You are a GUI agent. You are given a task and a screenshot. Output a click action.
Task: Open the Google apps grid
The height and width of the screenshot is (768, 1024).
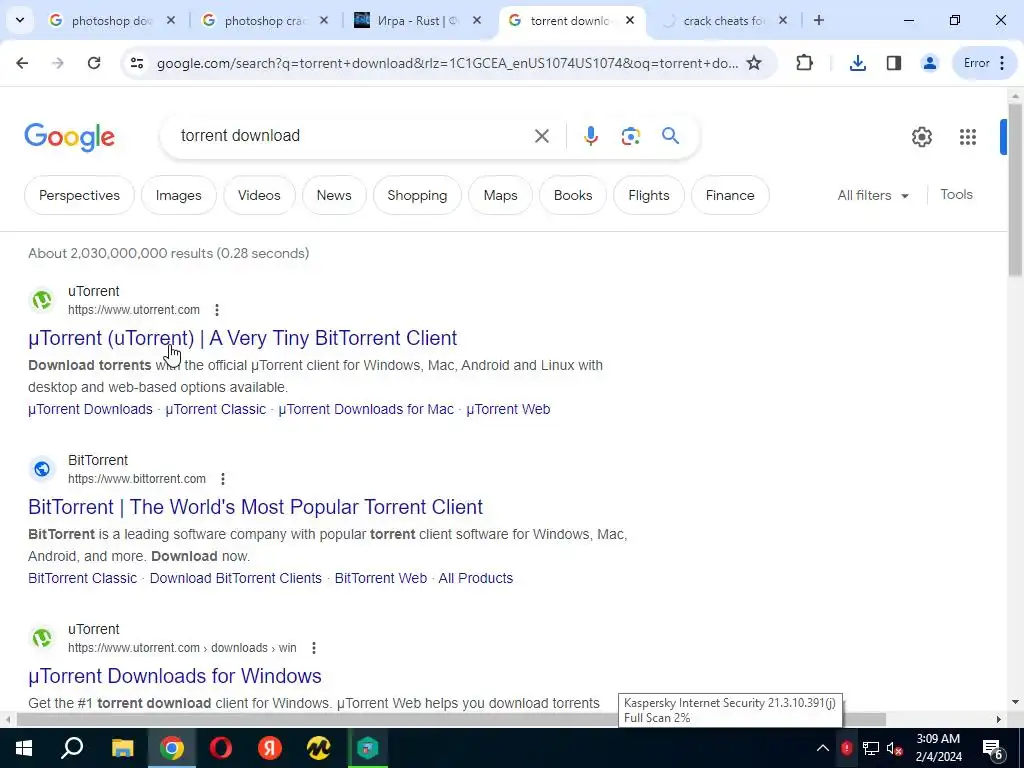[x=968, y=136]
